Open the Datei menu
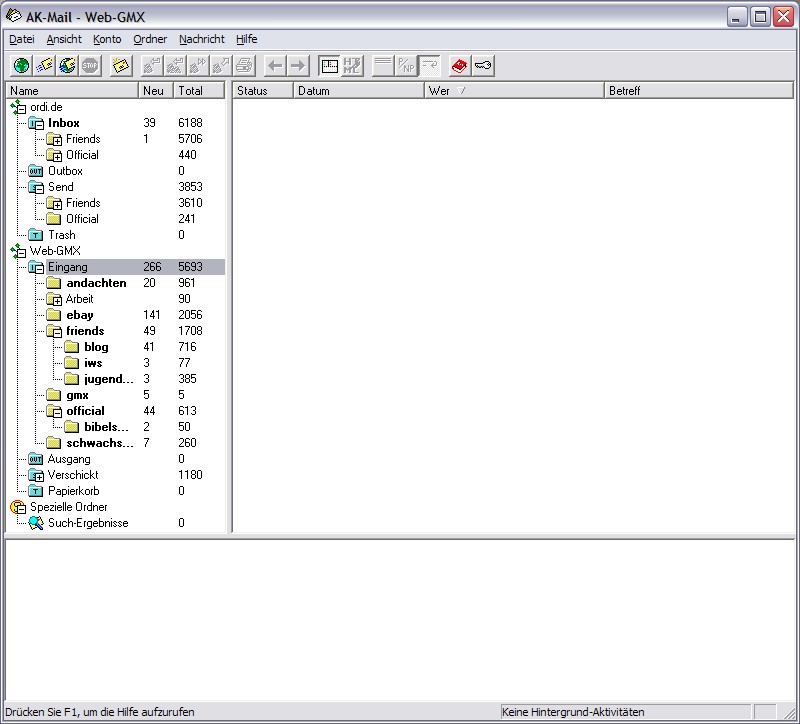 tap(22, 39)
